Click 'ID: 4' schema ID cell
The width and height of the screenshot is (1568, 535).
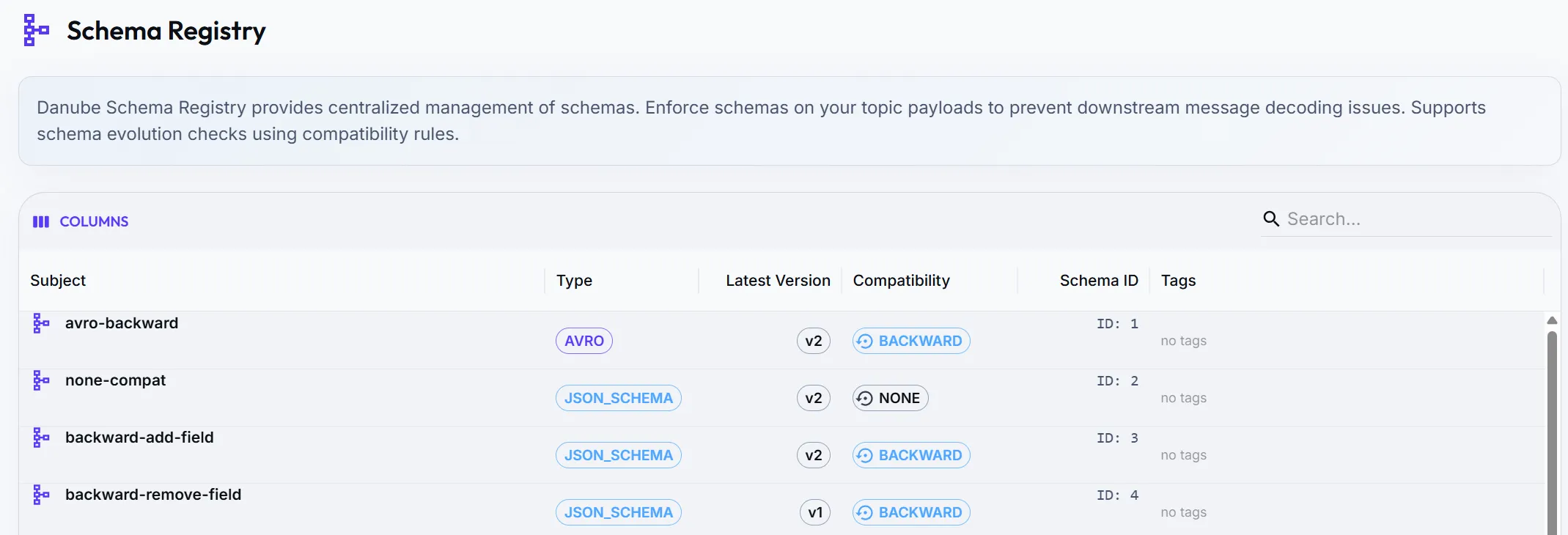tap(1117, 495)
